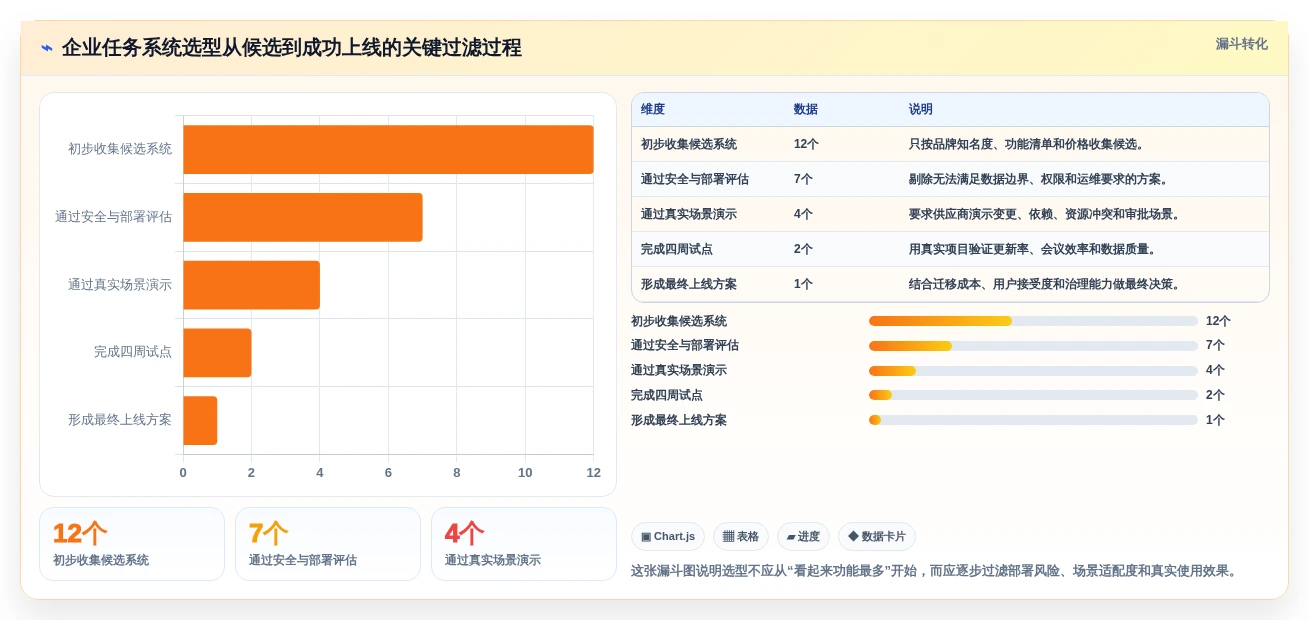Screen dimensions: 1309x620
Task: Select the 初步收集候选系统 table cell
Action: click(x=689, y=144)
